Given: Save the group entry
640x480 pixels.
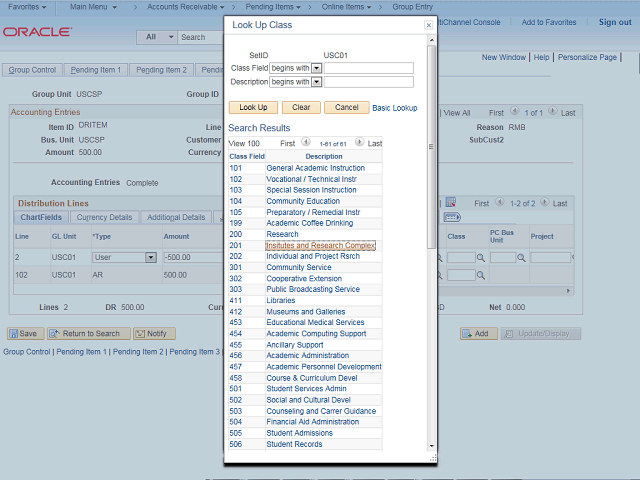Looking at the screenshot, I should coord(24,334).
